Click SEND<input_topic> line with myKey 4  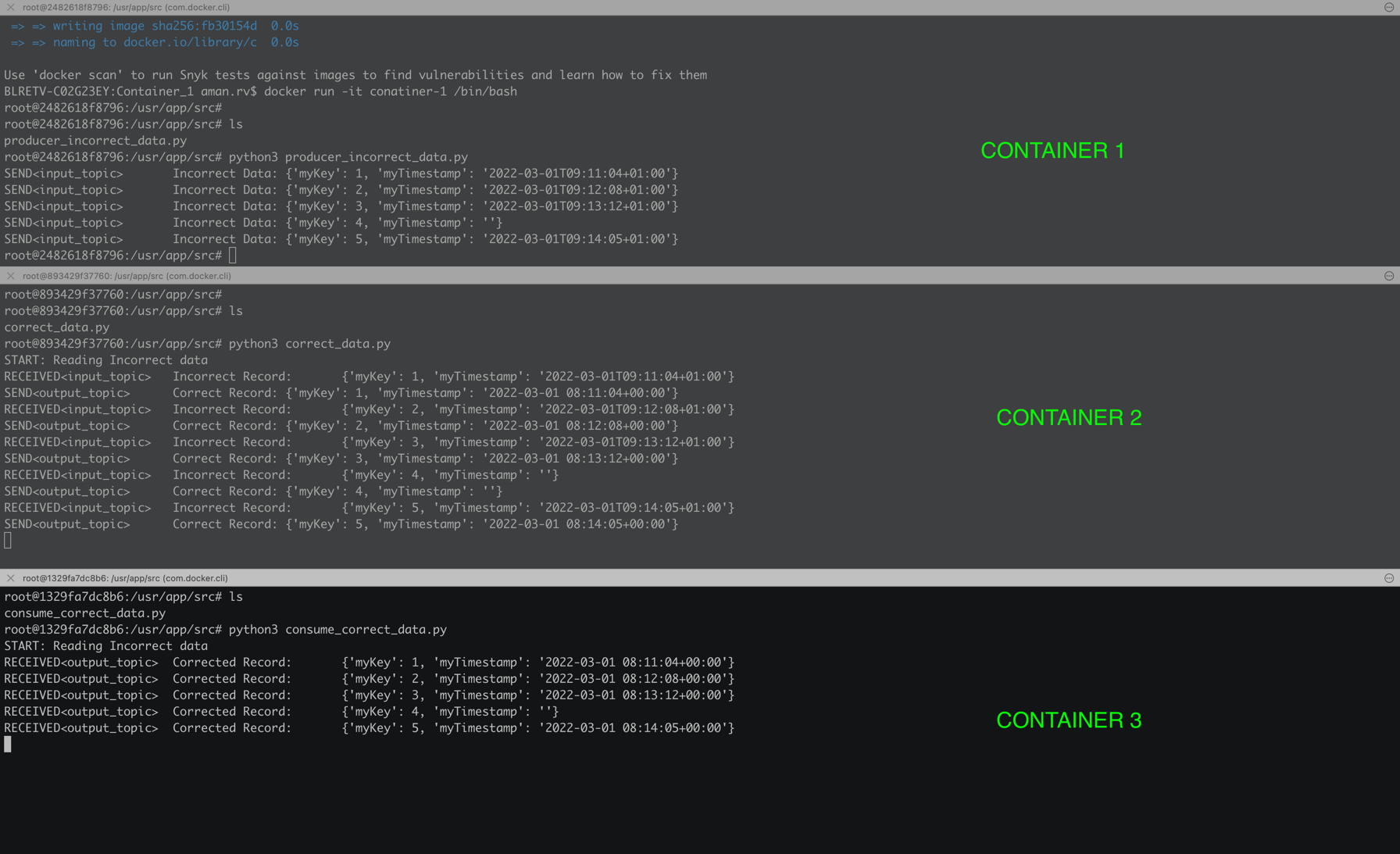pos(253,223)
